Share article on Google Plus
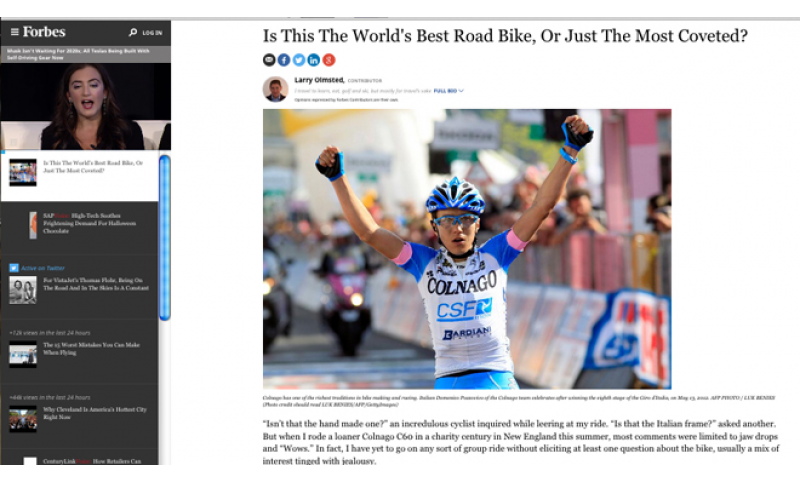The image size is (800, 484). pyautogui.click(x=329, y=60)
